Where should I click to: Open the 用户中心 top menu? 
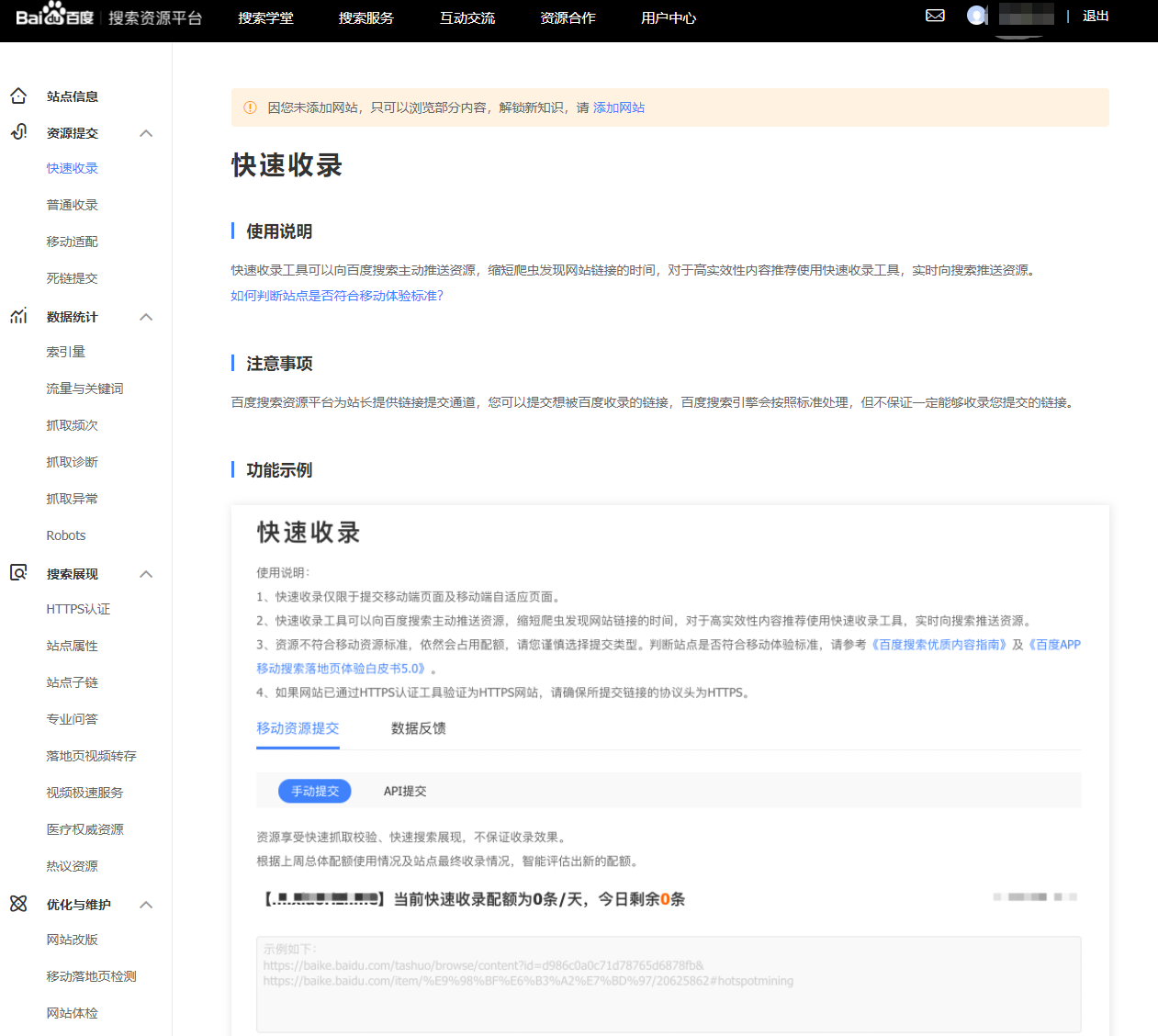pos(669,17)
